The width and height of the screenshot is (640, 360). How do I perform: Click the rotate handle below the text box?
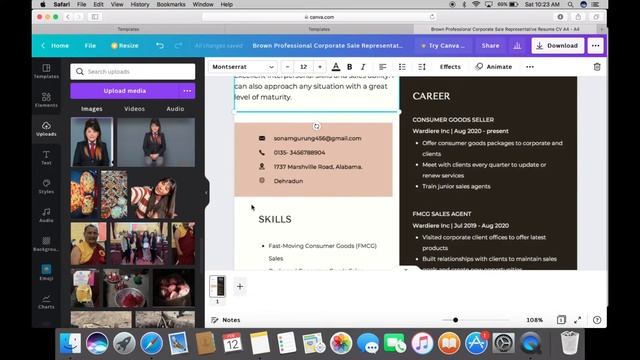pyautogui.click(x=316, y=126)
